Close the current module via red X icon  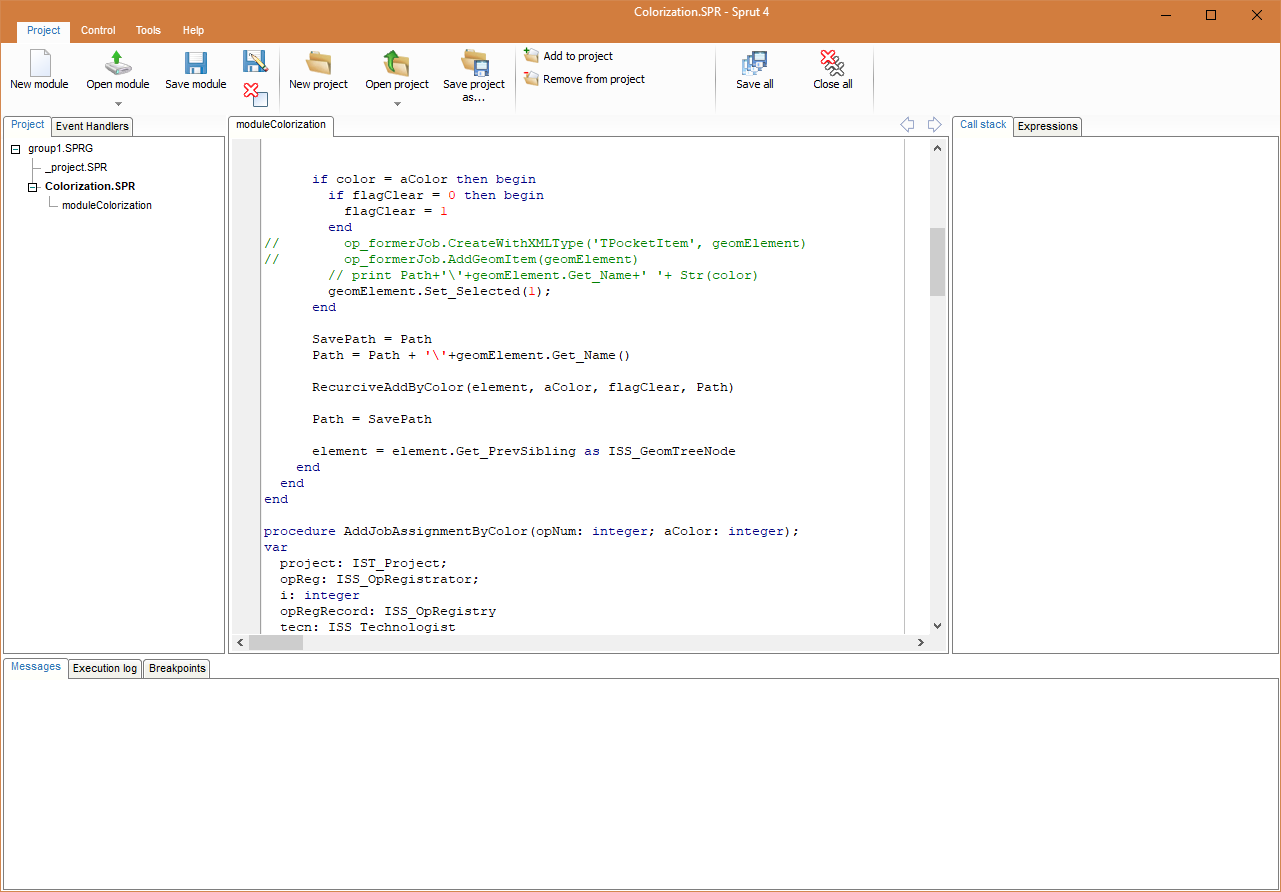click(x=255, y=95)
